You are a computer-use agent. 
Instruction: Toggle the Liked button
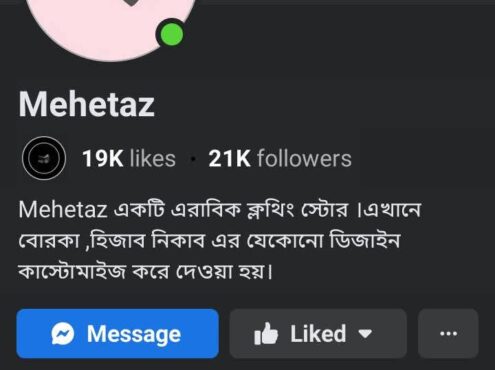(x=318, y=333)
